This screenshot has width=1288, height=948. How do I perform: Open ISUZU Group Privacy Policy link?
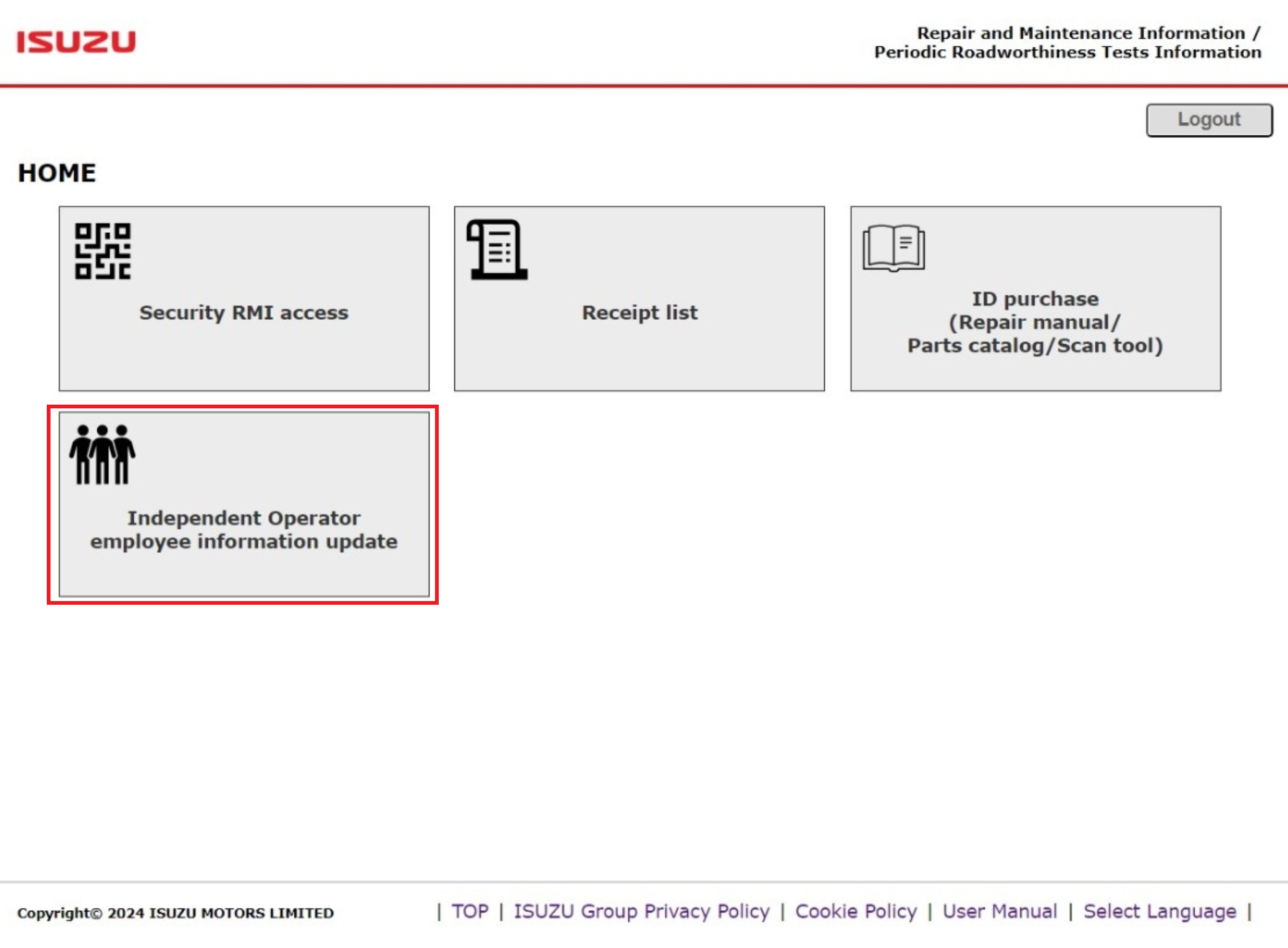(x=641, y=911)
